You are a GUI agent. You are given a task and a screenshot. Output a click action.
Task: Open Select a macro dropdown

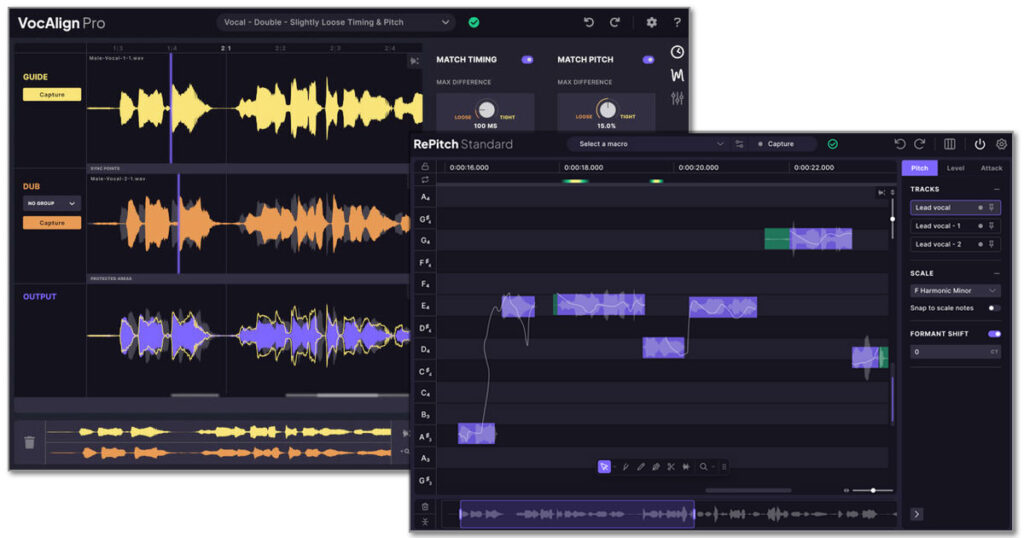[x=648, y=144]
